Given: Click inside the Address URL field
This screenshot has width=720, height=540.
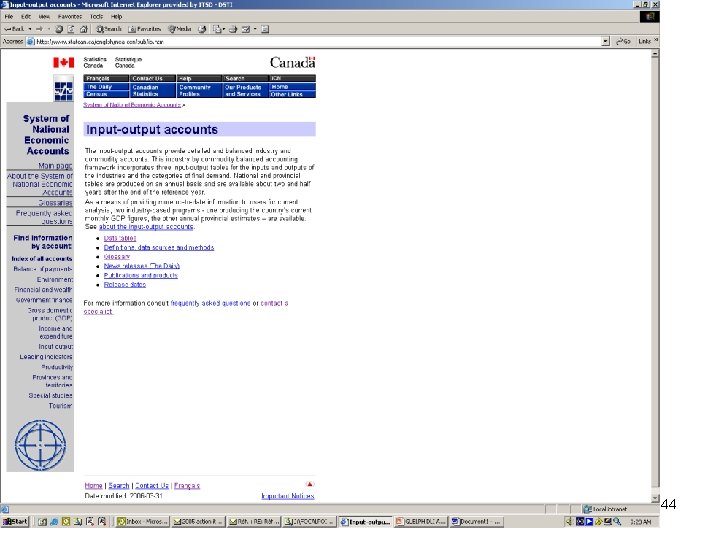Looking at the screenshot, I should pos(317,41).
